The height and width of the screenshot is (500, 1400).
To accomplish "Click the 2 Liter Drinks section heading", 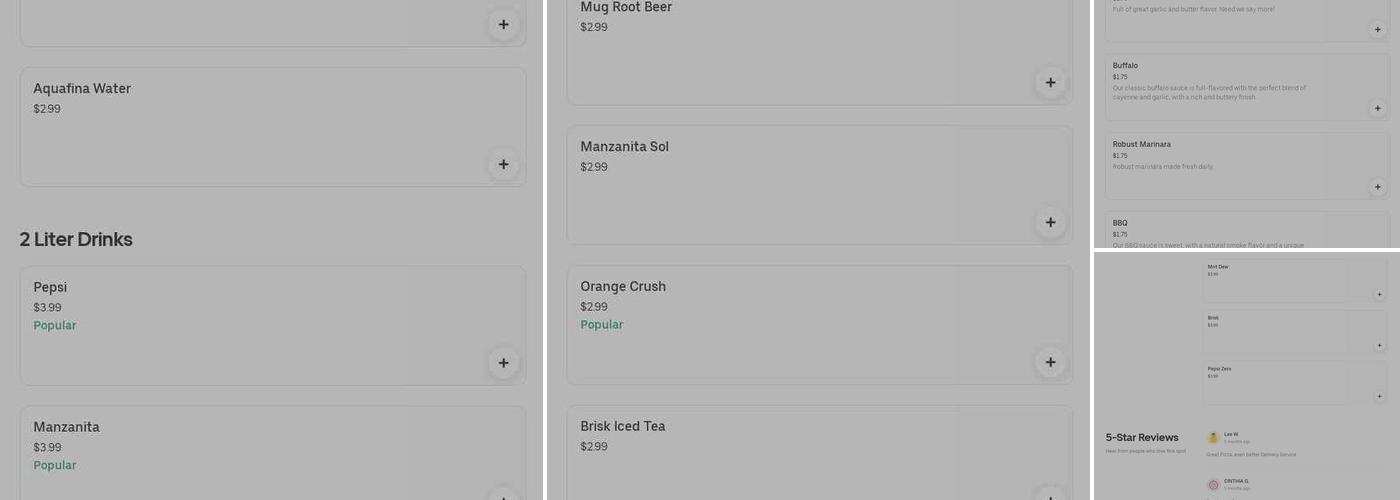I will [76, 240].
